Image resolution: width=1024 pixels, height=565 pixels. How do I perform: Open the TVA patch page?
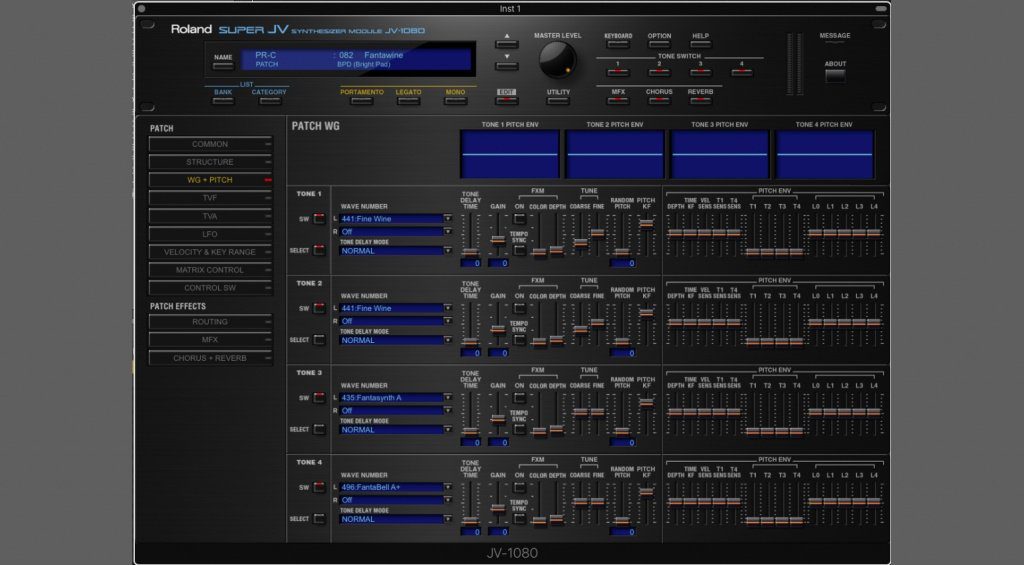point(210,216)
